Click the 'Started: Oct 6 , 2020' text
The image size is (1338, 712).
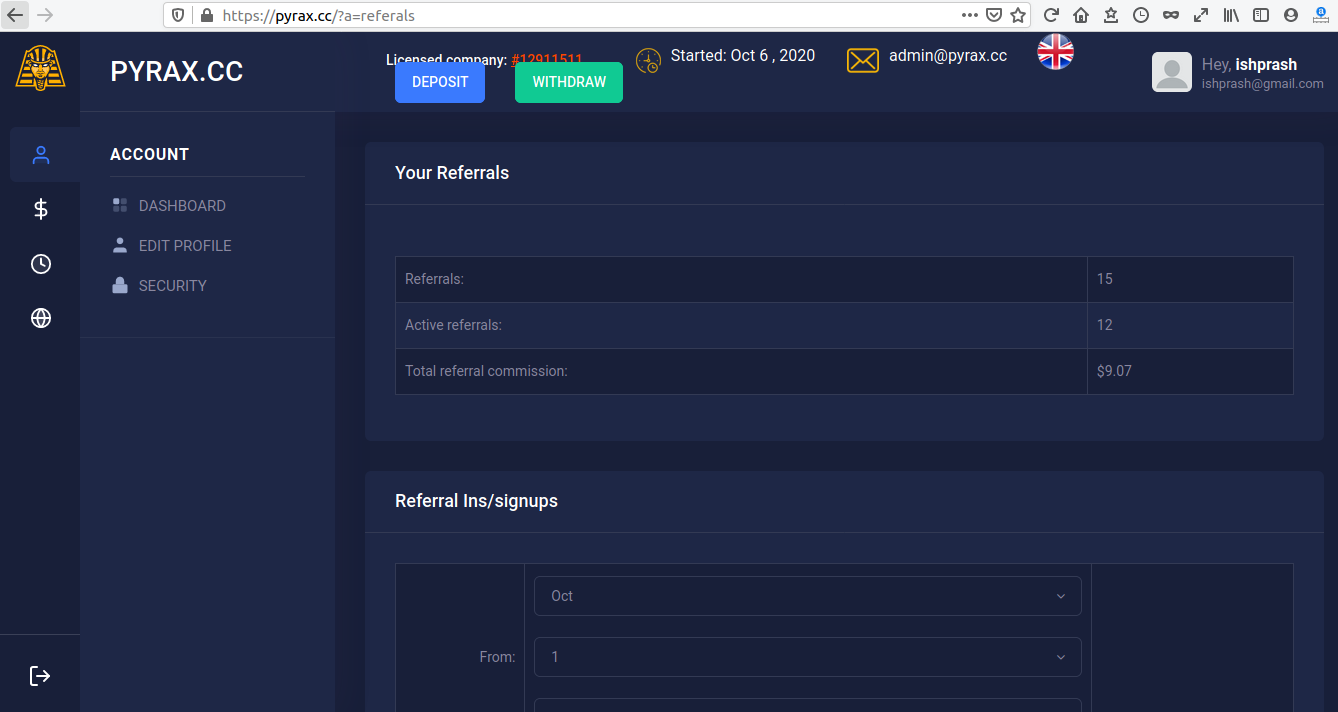(x=743, y=56)
